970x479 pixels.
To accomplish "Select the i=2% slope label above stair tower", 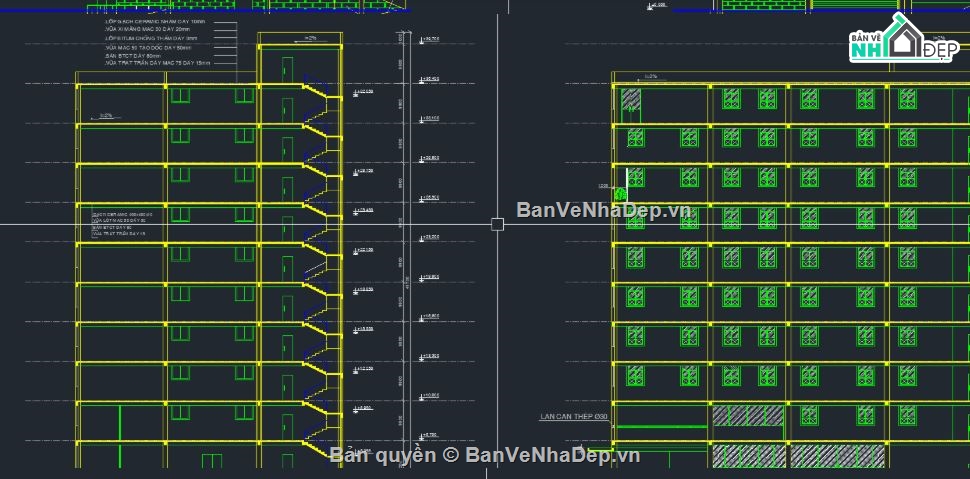I will [x=310, y=39].
